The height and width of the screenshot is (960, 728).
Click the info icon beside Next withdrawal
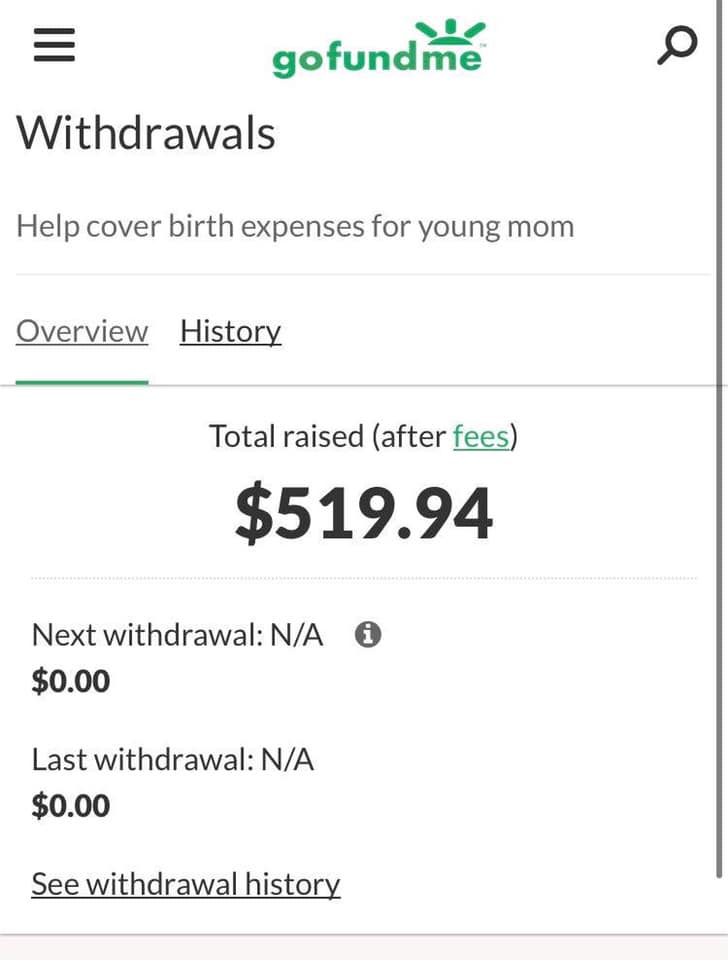[x=368, y=634]
